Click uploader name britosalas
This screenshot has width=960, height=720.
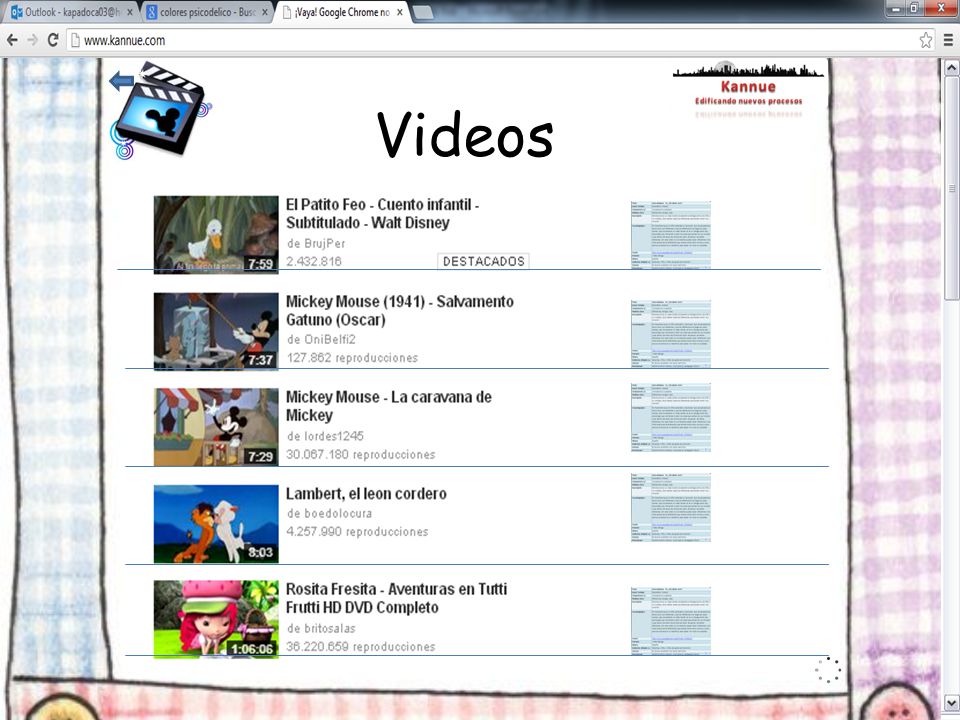(x=329, y=628)
